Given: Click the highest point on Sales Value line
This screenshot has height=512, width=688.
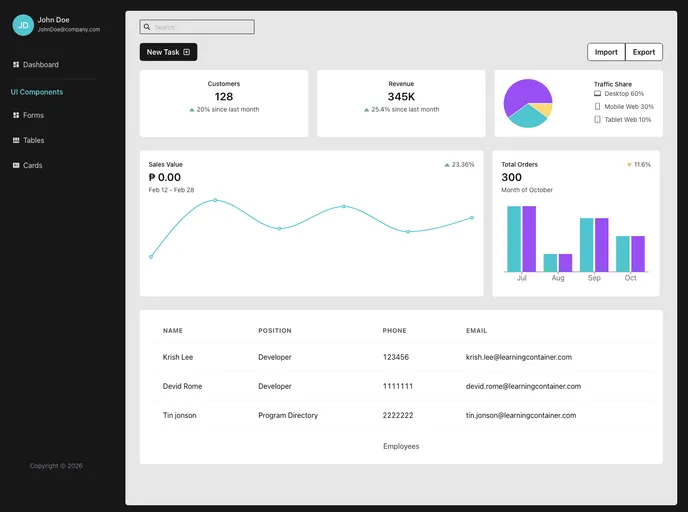Looking at the screenshot, I should [x=215, y=200].
